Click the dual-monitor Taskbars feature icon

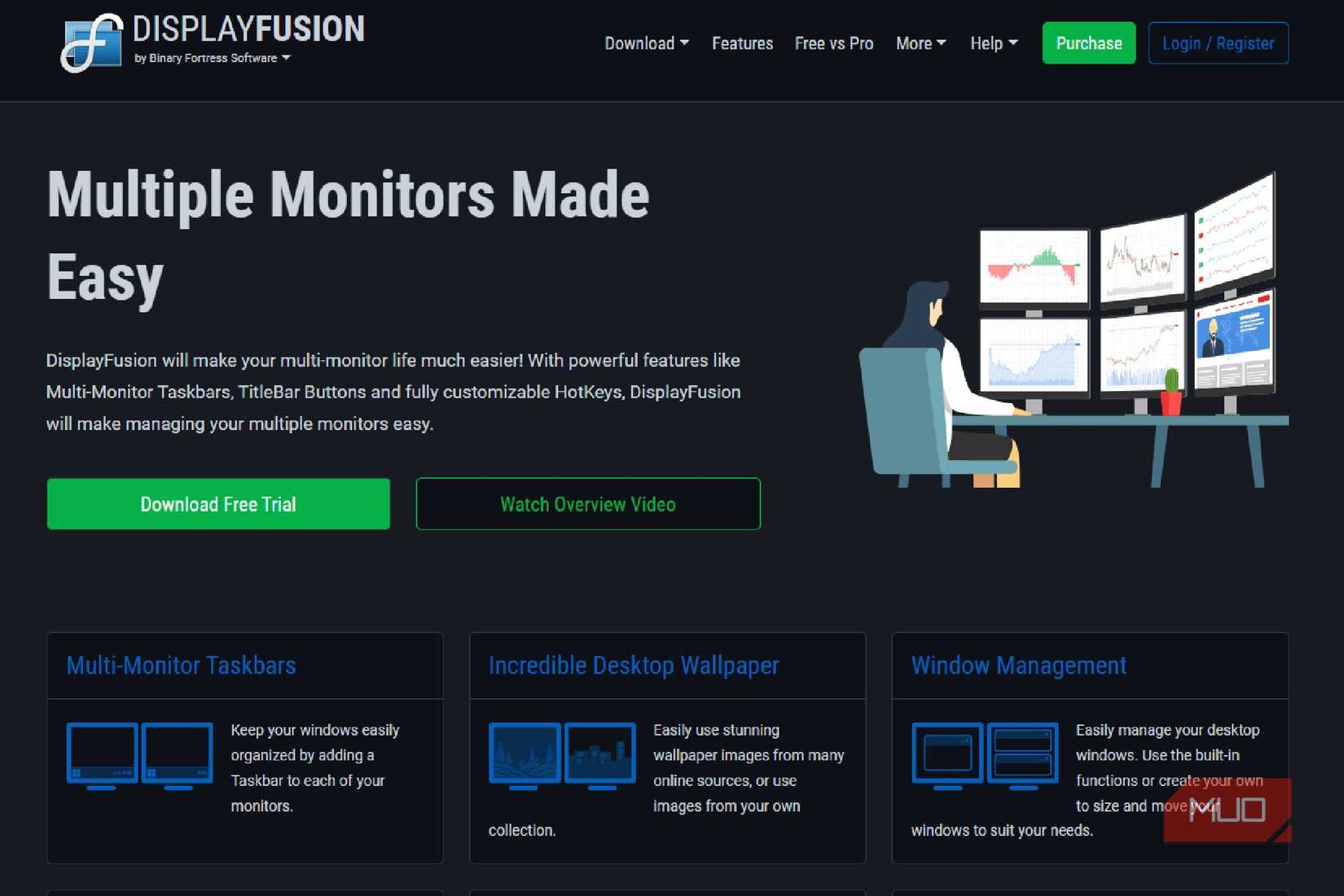coord(138,755)
